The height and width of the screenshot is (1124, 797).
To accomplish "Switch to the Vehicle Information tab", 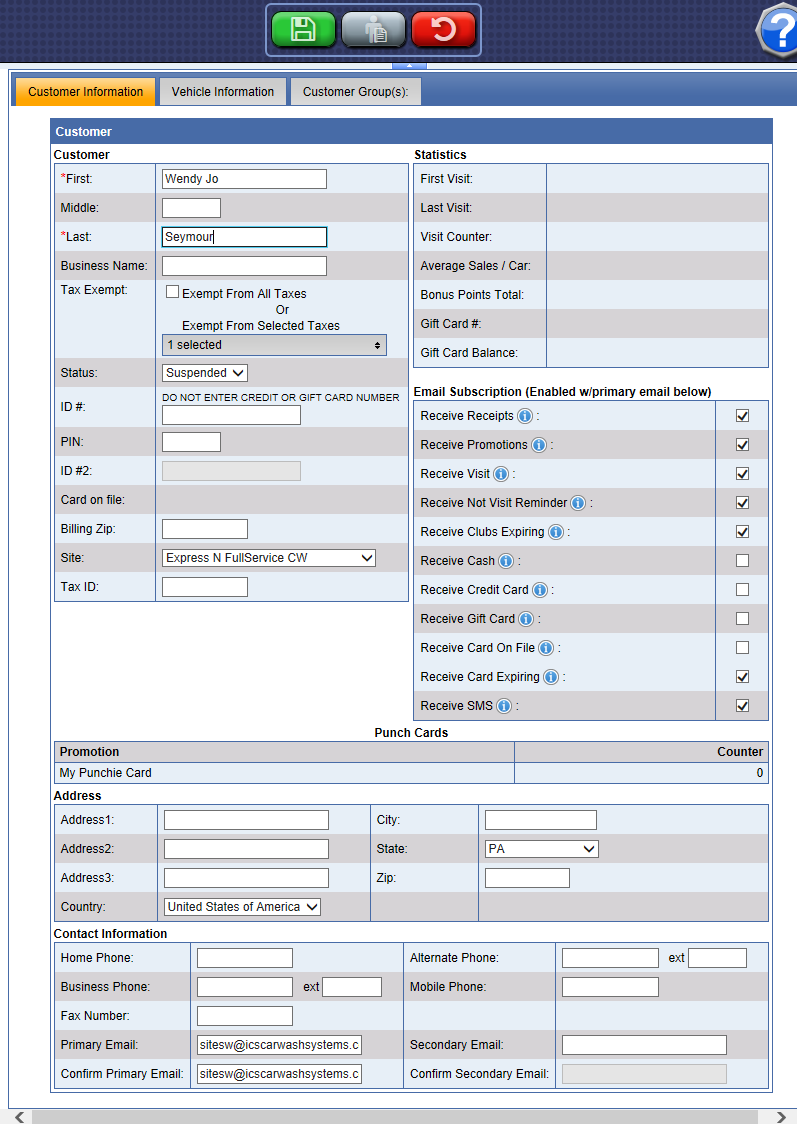I will [x=223, y=92].
